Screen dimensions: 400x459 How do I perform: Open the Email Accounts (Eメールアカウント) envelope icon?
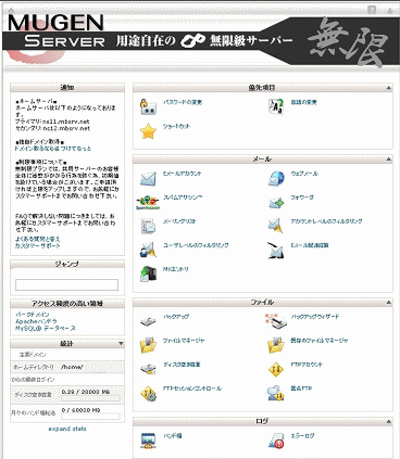pyautogui.click(x=148, y=178)
